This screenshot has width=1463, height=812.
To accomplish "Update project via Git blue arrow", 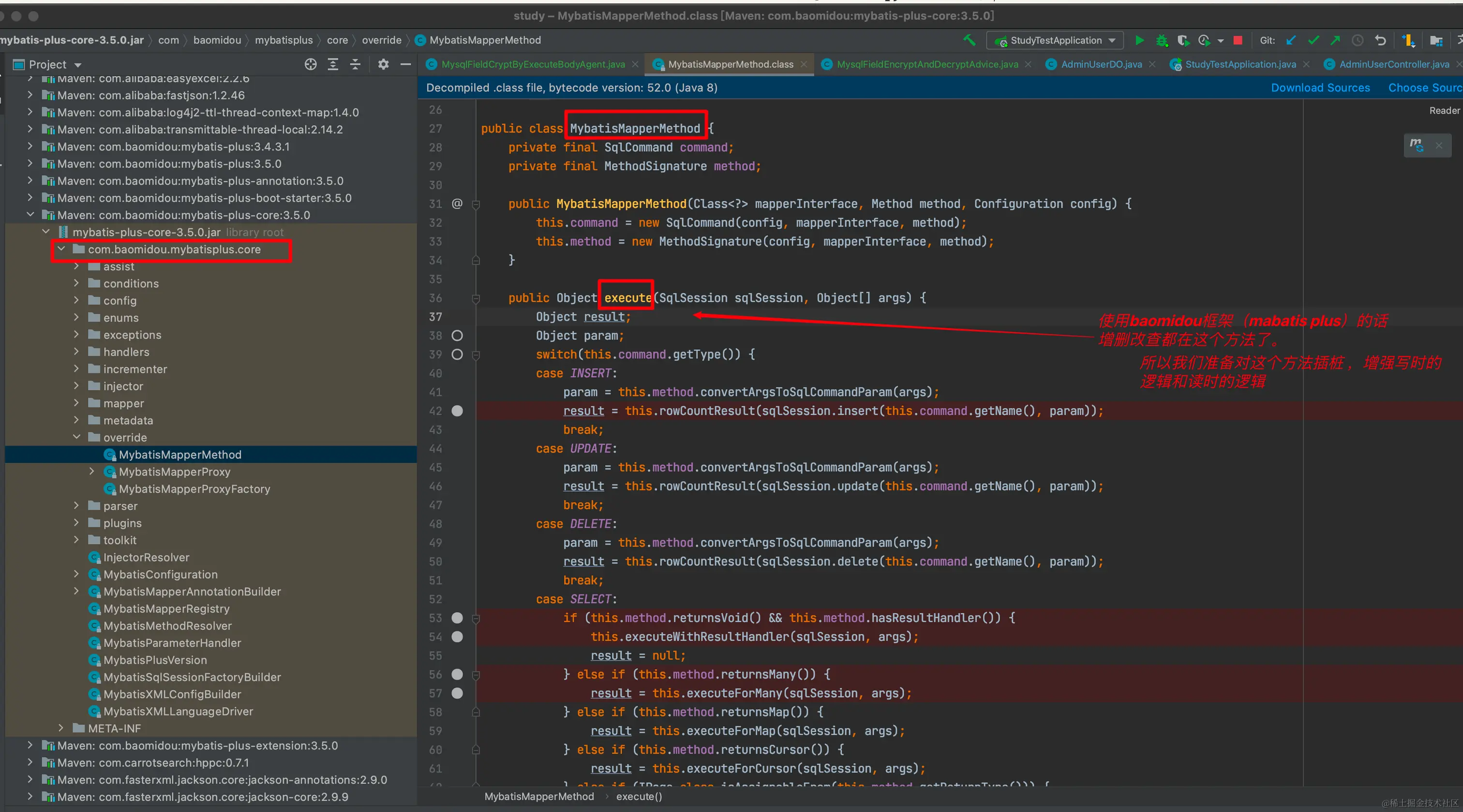I will pyautogui.click(x=1291, y=40).
